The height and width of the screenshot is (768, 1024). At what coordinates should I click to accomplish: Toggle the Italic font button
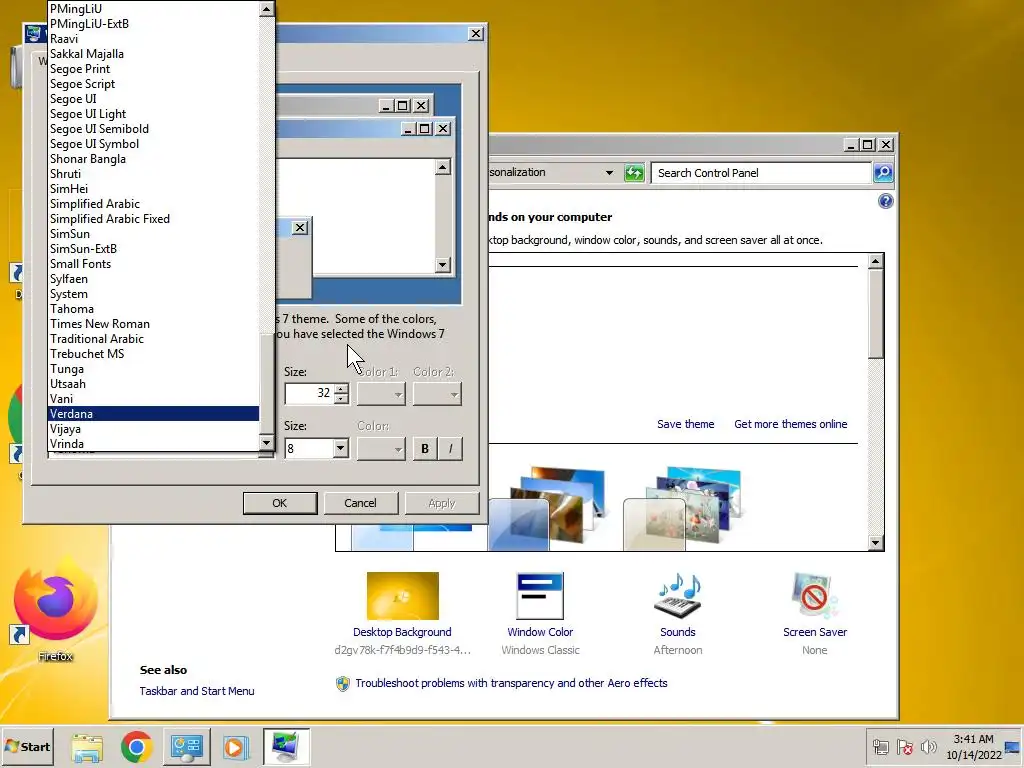point(450,449)
